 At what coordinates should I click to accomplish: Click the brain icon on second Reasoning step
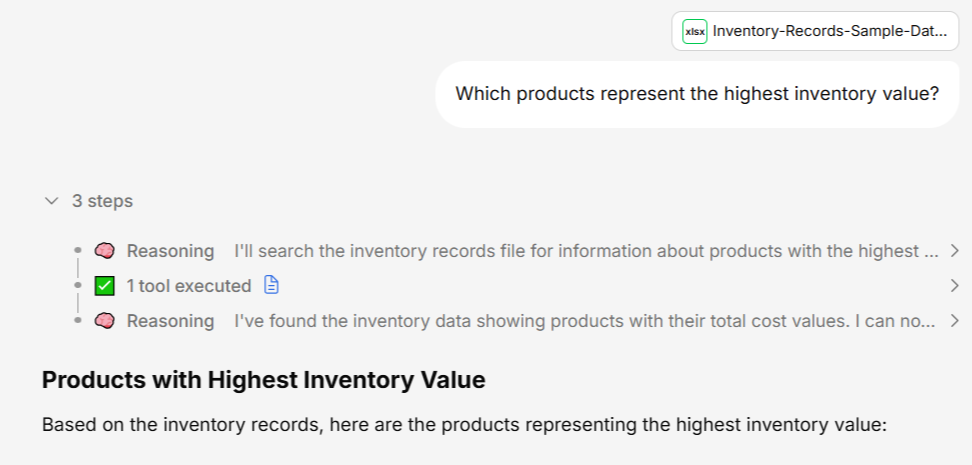pos(105,321)
